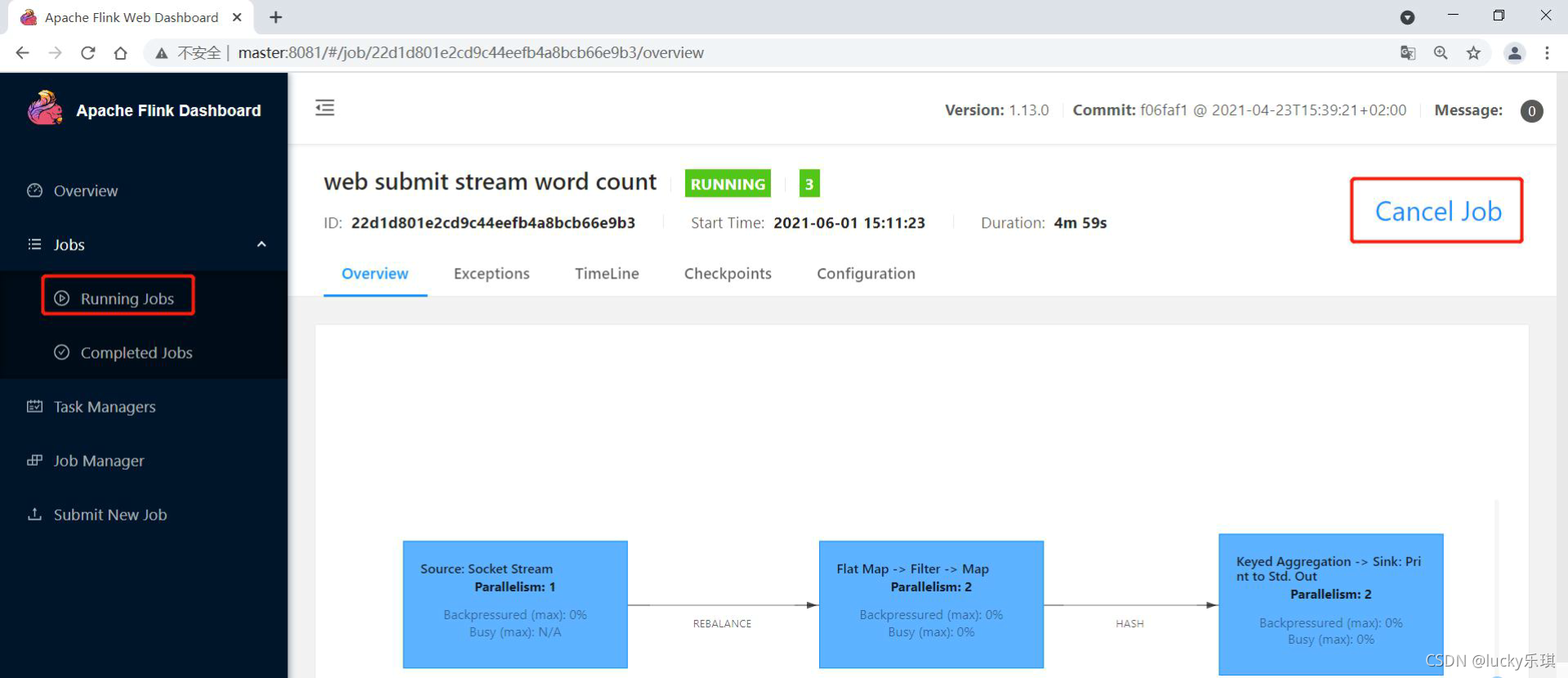Click the URL address bar
Screen dimensions: 1568x678
point(768,53)
